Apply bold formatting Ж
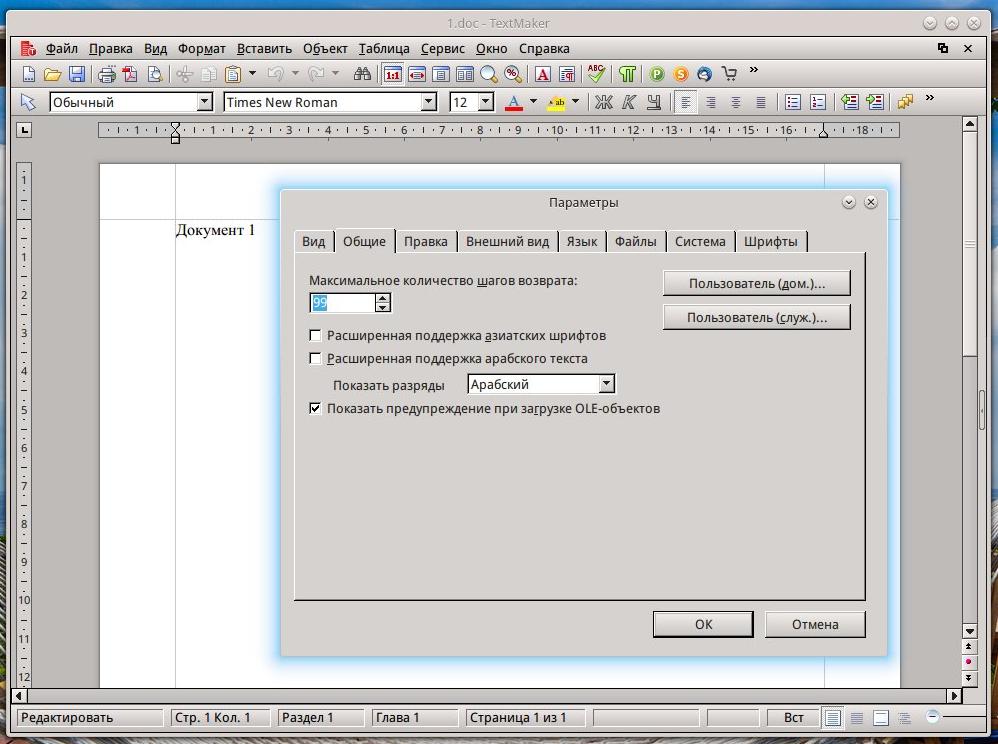 tap(603, 102)
